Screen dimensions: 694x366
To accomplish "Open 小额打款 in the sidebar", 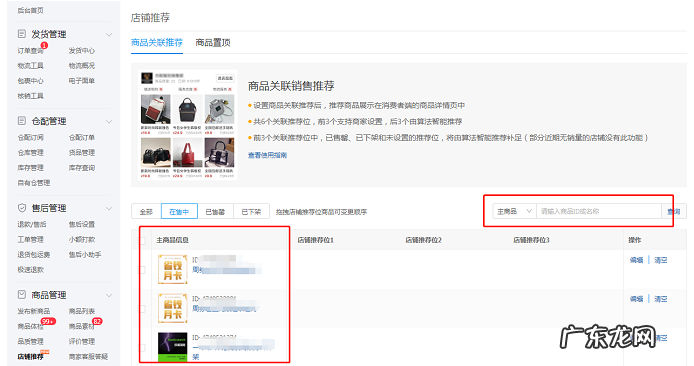I will point(82,239).
